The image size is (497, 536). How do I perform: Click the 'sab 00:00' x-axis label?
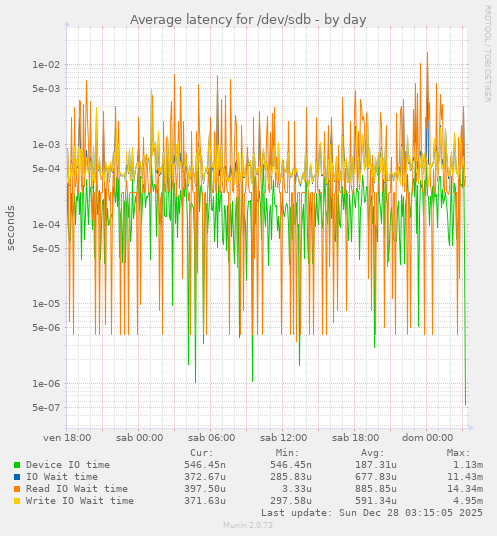[139, 438]
